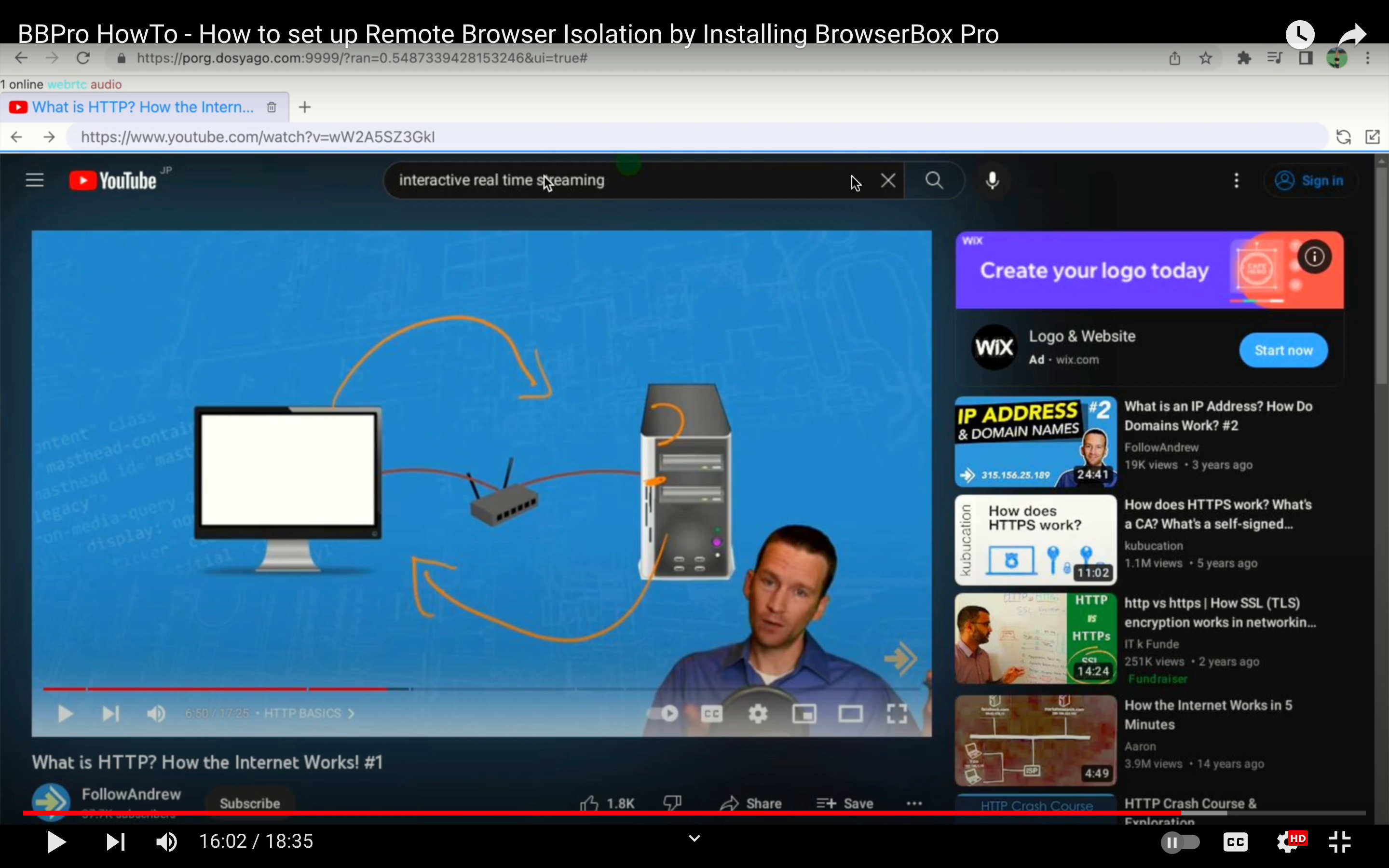Play the inner YouTube video
The height and width of the screenshot is (868, 1389).
(66, 714)
